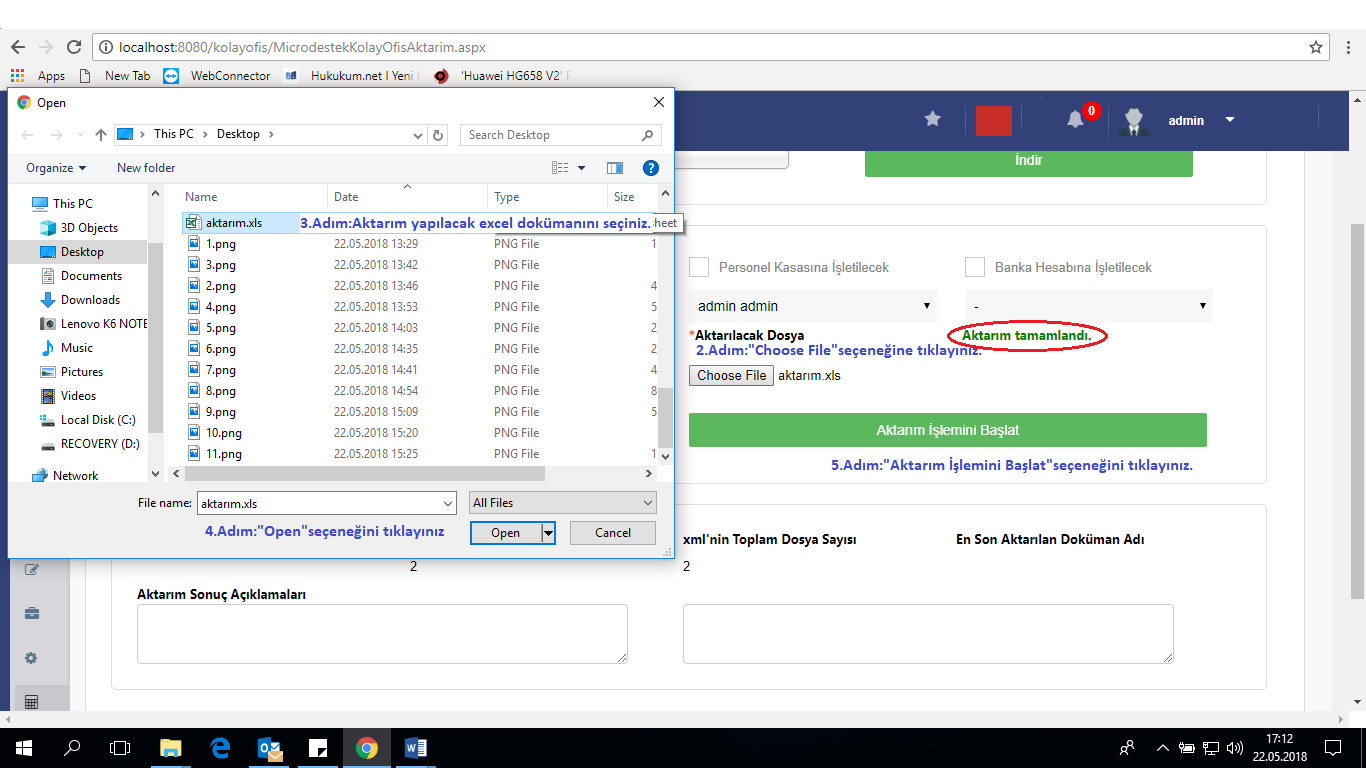Click the up-folder arrow in Open dialog
The image size is (1366, 768).
click(101, 134)
